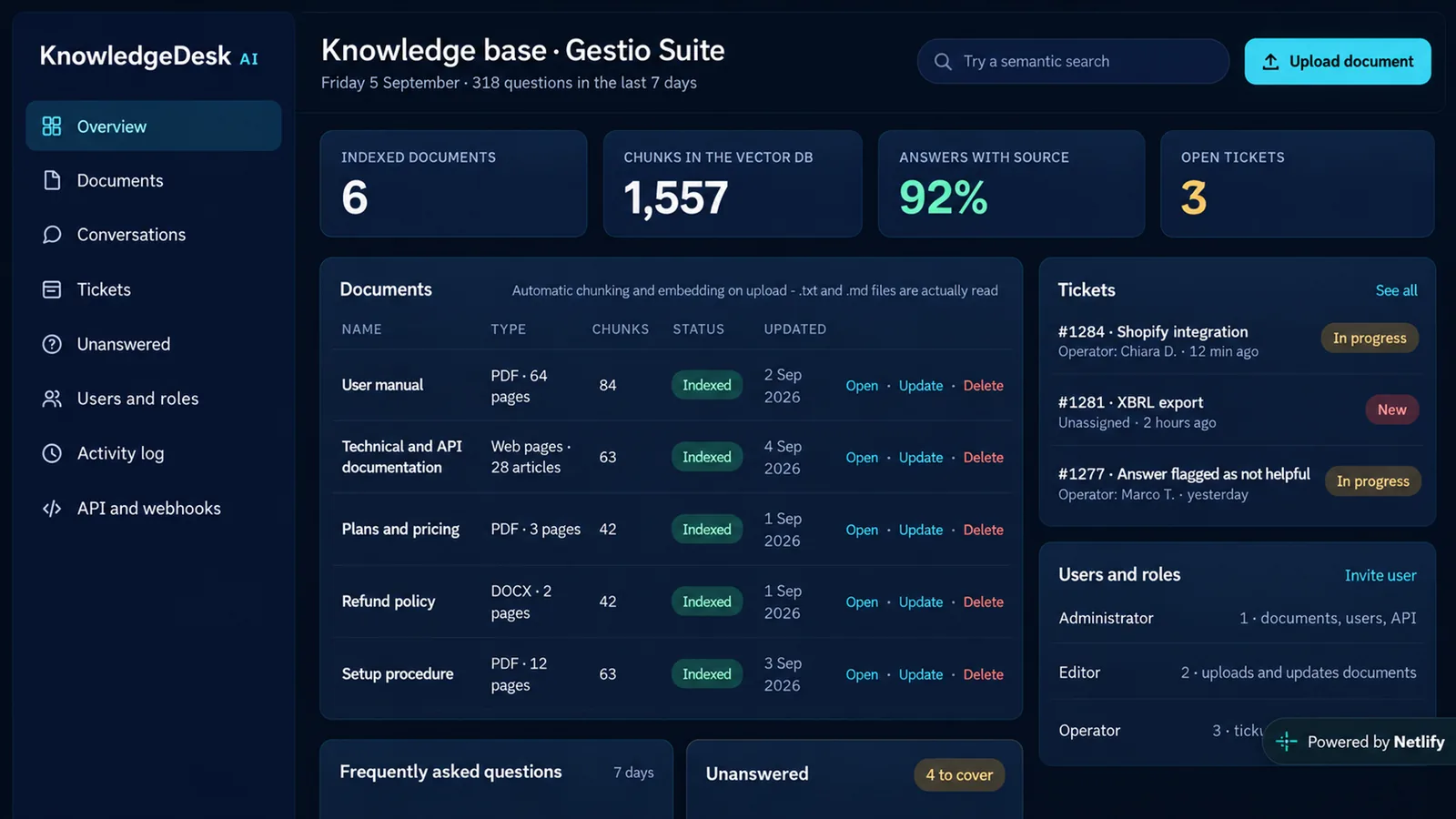The width and height of the screenshot is (1456, 819).
Task: Click the Users and roles people icon
Action: pos(52,399)
